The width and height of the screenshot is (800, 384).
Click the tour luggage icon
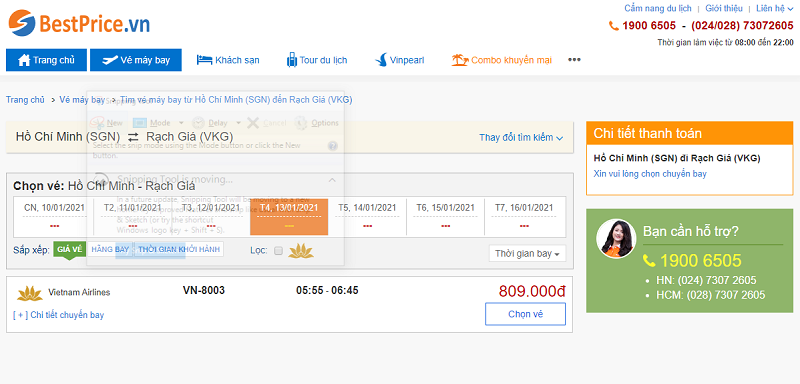point(292,60)
